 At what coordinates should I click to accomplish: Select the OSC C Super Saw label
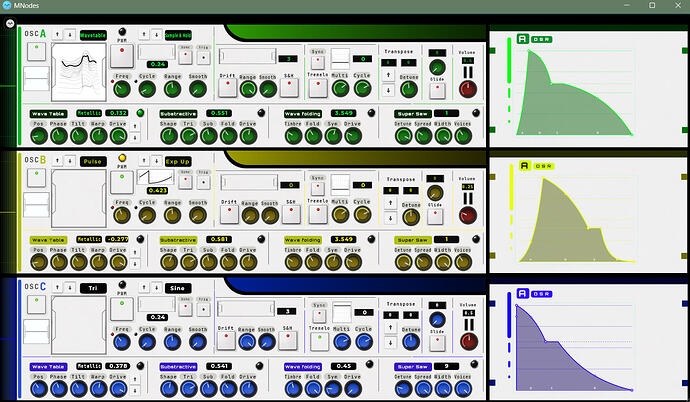412,366
